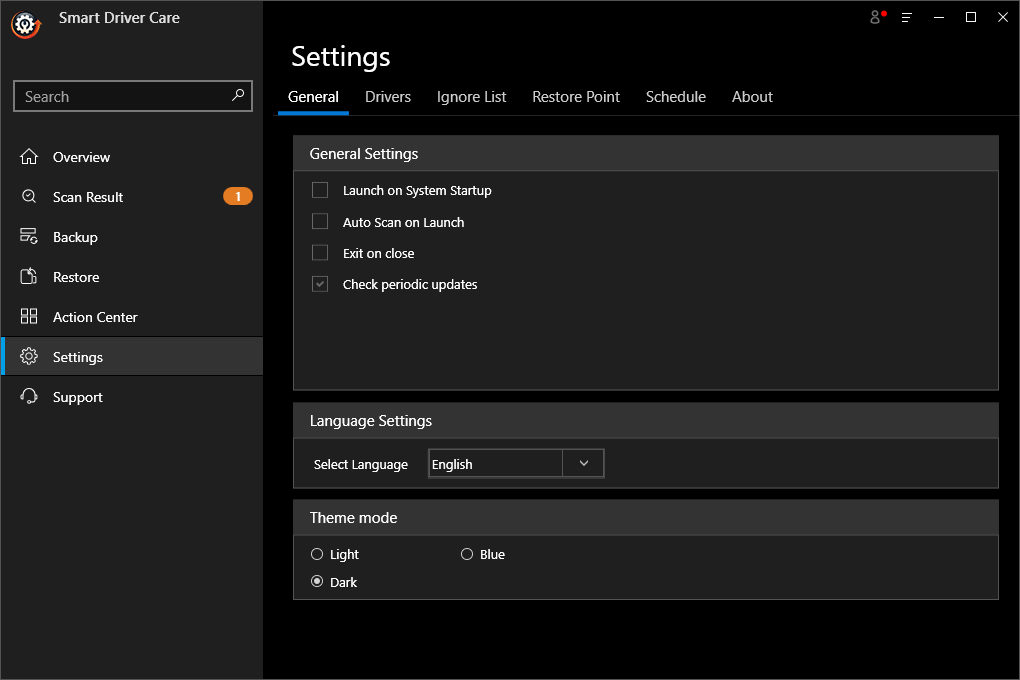Switch to the Drivers tab
The height and width of the screenshot is (680, 1020).
387,96
